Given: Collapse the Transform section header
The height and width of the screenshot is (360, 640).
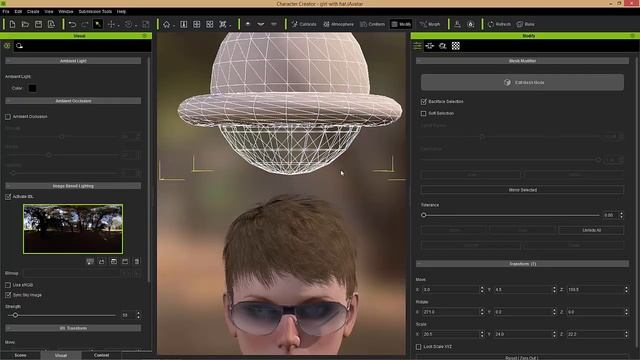Looking at the screenshot, I should tap(522, 264).
